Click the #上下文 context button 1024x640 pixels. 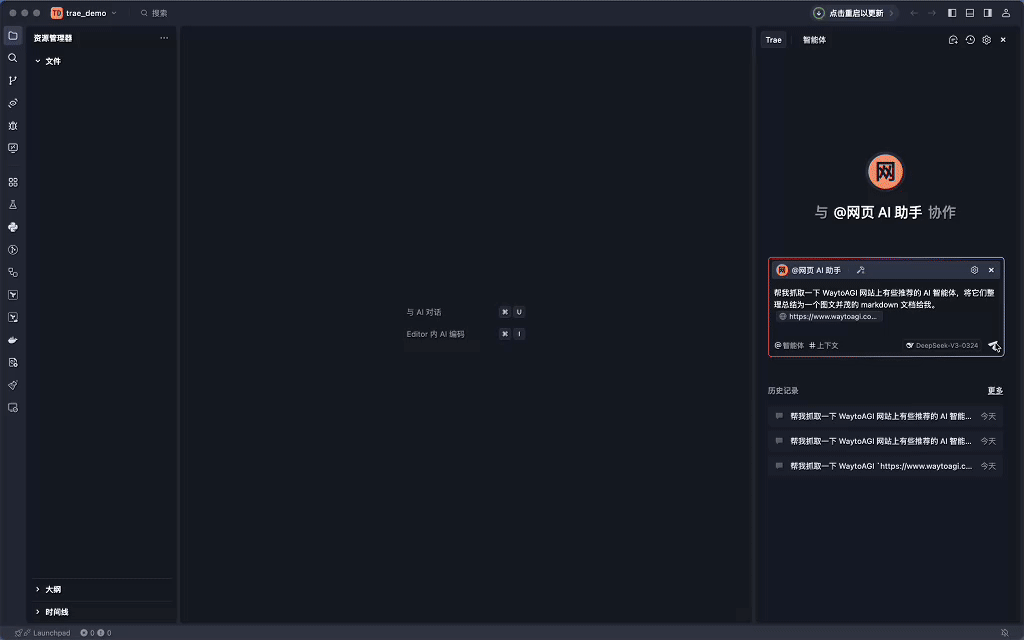pyautogui.click(x=824, y=345)
